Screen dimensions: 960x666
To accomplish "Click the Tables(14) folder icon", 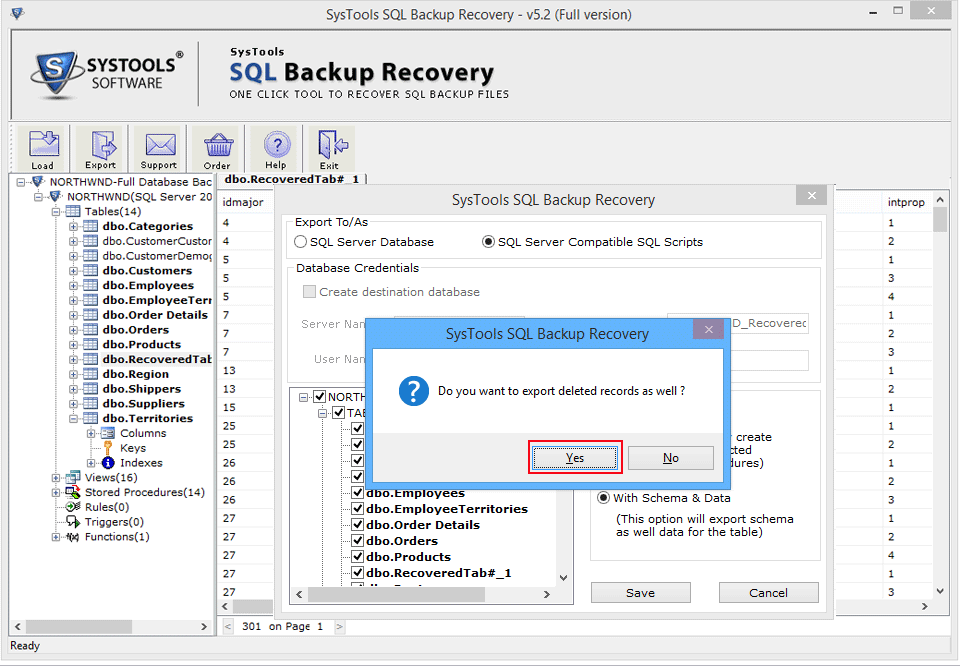I will 73,212.
